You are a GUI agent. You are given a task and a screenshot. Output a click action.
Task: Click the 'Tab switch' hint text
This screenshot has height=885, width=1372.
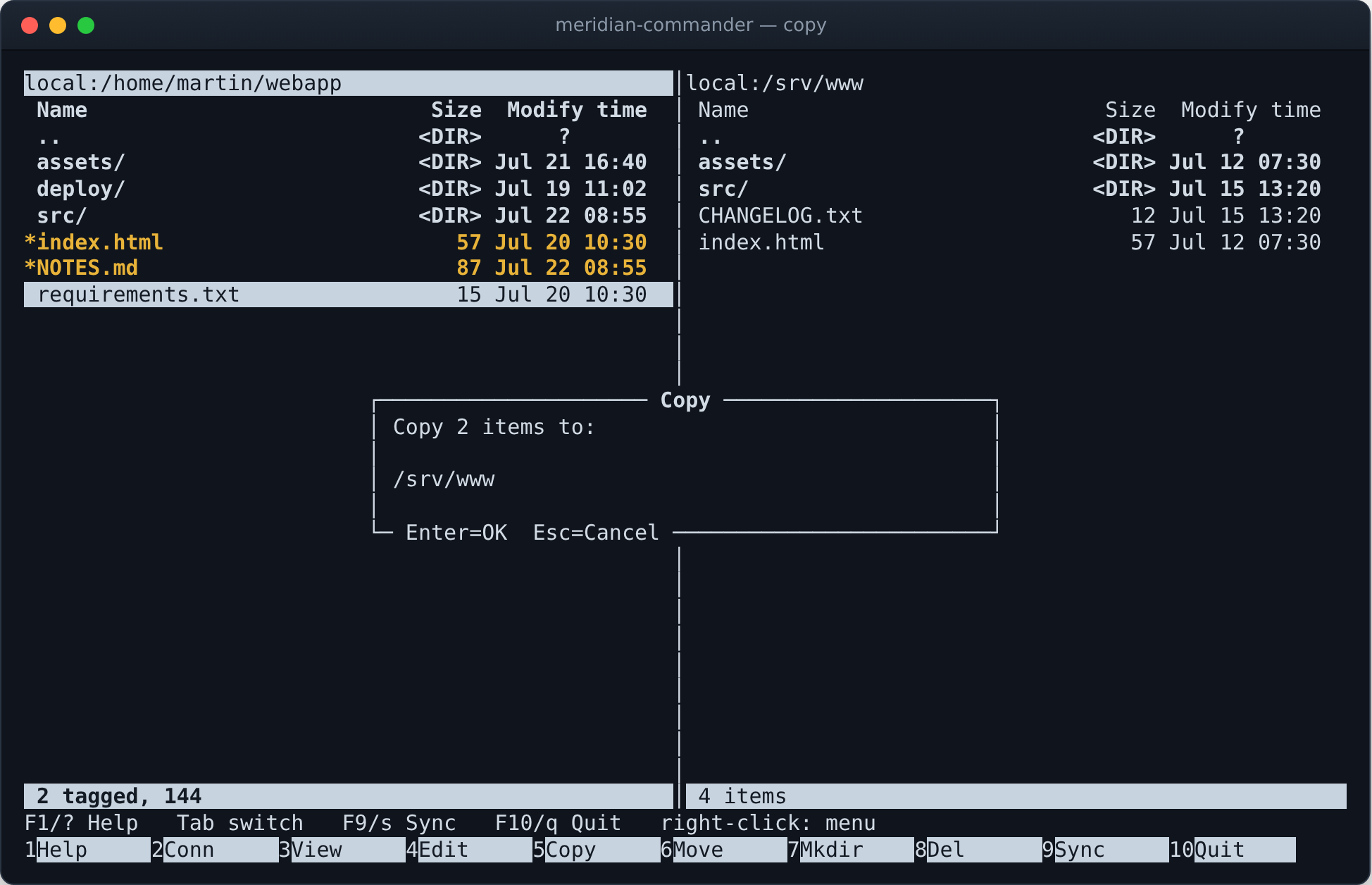point(240,823)
